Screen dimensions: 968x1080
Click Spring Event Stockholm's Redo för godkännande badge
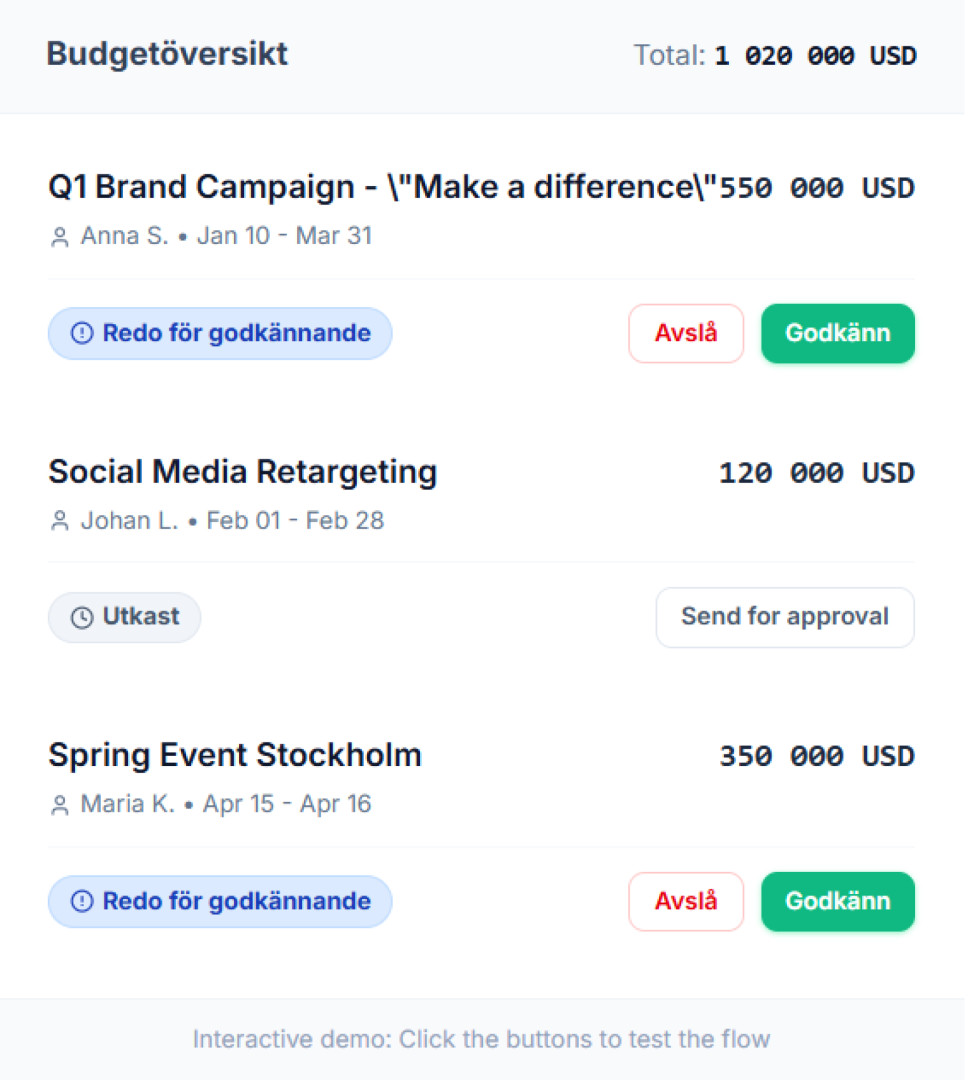point(220,902)
